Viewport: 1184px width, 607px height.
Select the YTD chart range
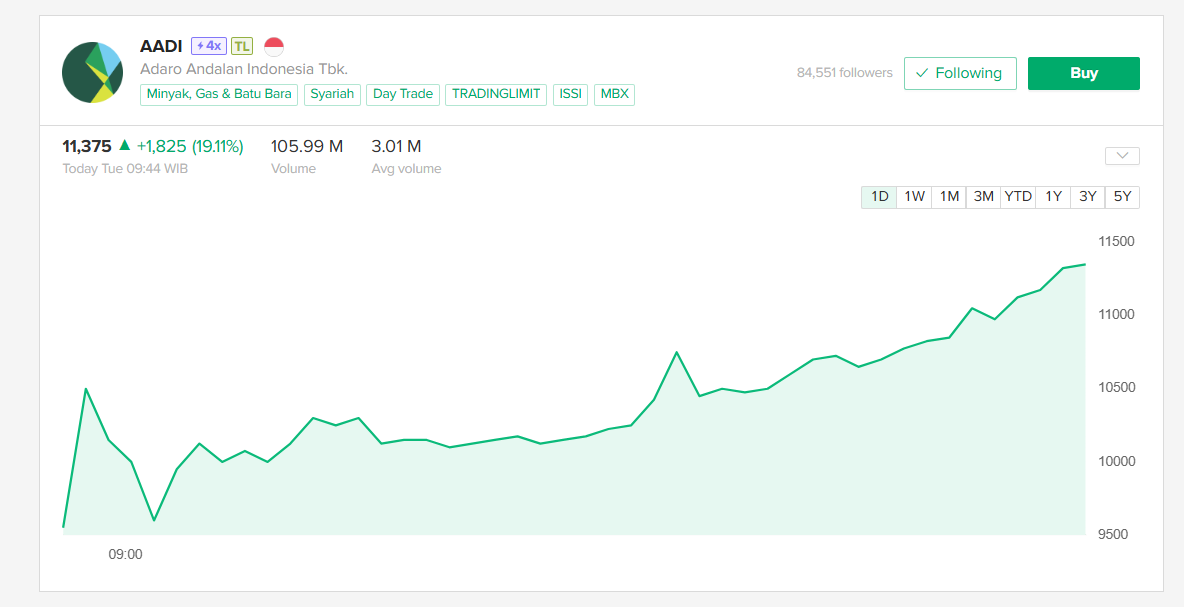(1018, 197)
